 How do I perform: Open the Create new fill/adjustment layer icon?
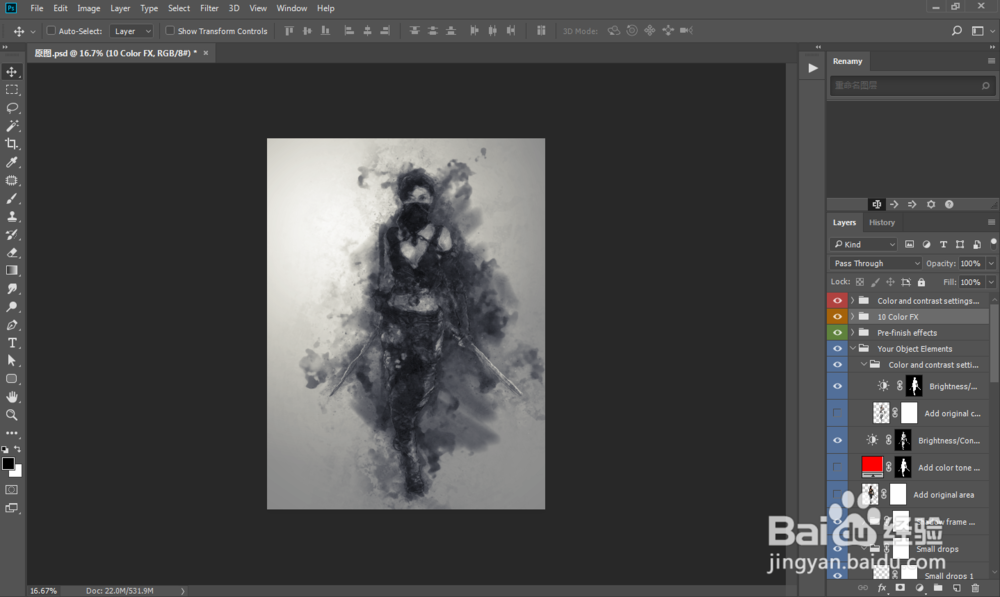(919, 588)
